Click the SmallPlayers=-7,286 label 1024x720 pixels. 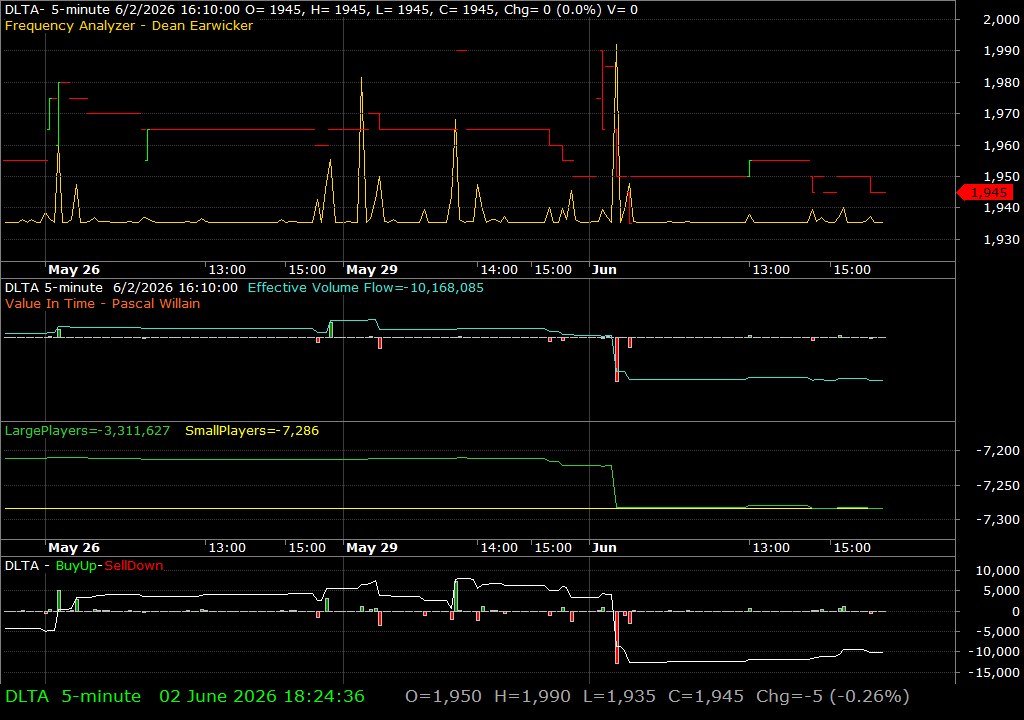click(252, 431)
